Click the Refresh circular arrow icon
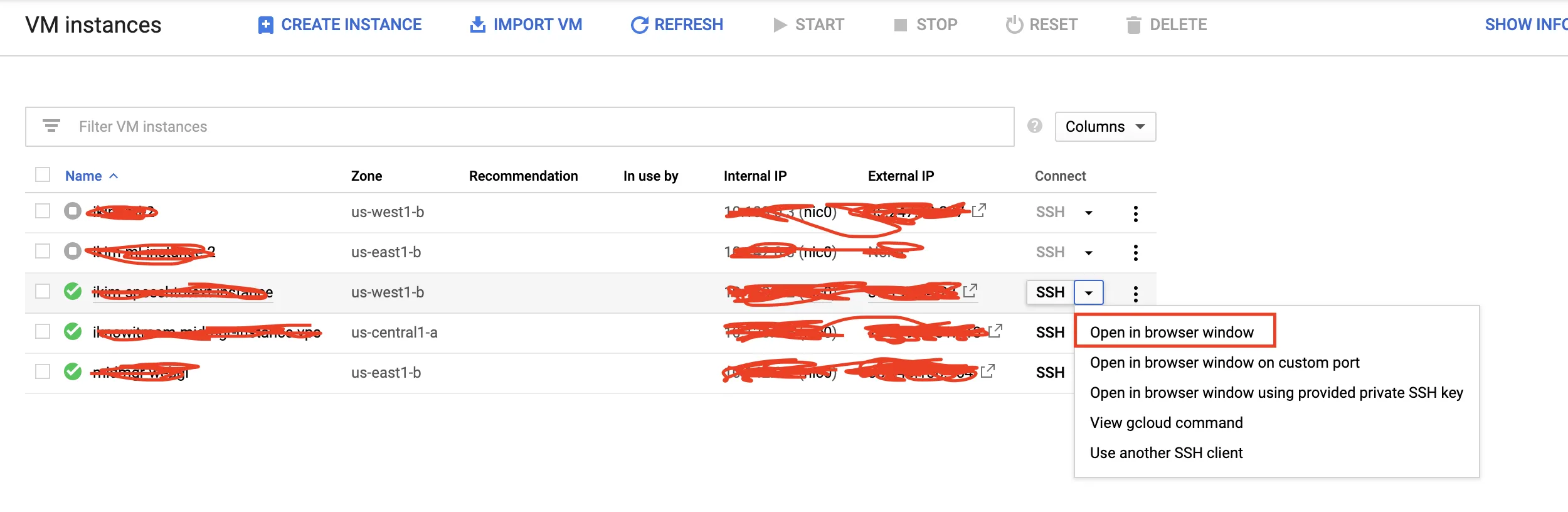The height and width of the screenshot is (512, 1568). pos(639,25)
